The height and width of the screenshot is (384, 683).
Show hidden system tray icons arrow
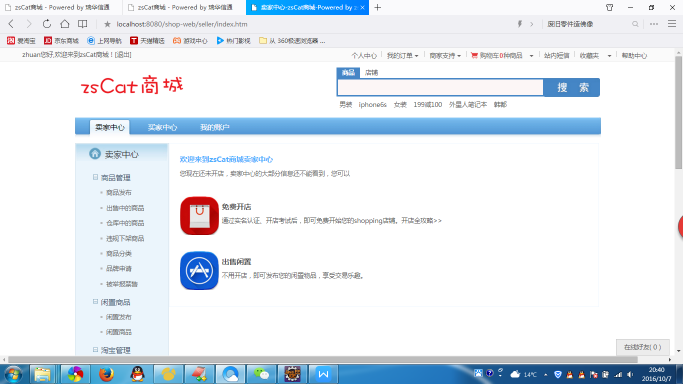[545, 374]
